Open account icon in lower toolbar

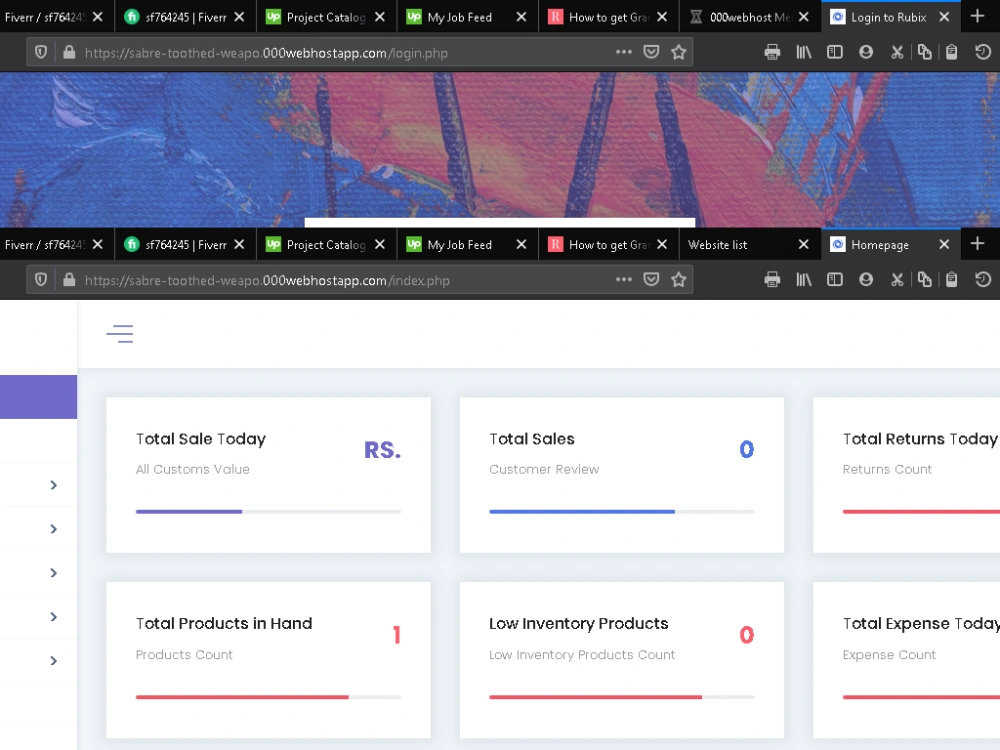[865, 279]
